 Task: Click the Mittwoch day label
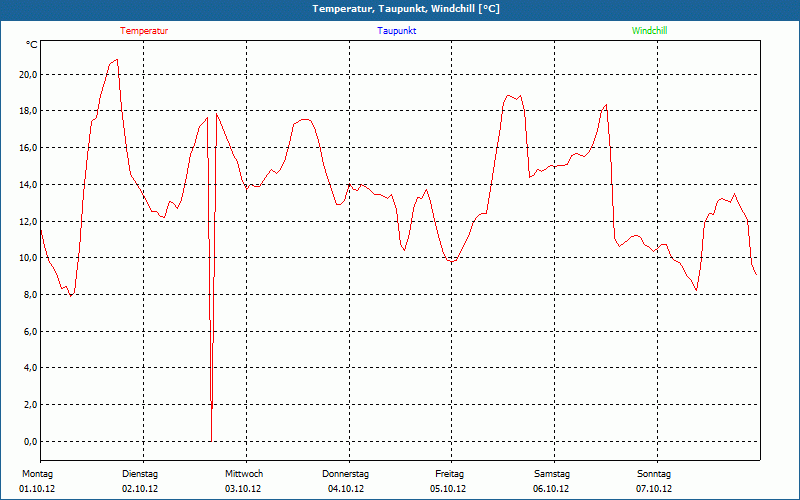click(244, 474)
